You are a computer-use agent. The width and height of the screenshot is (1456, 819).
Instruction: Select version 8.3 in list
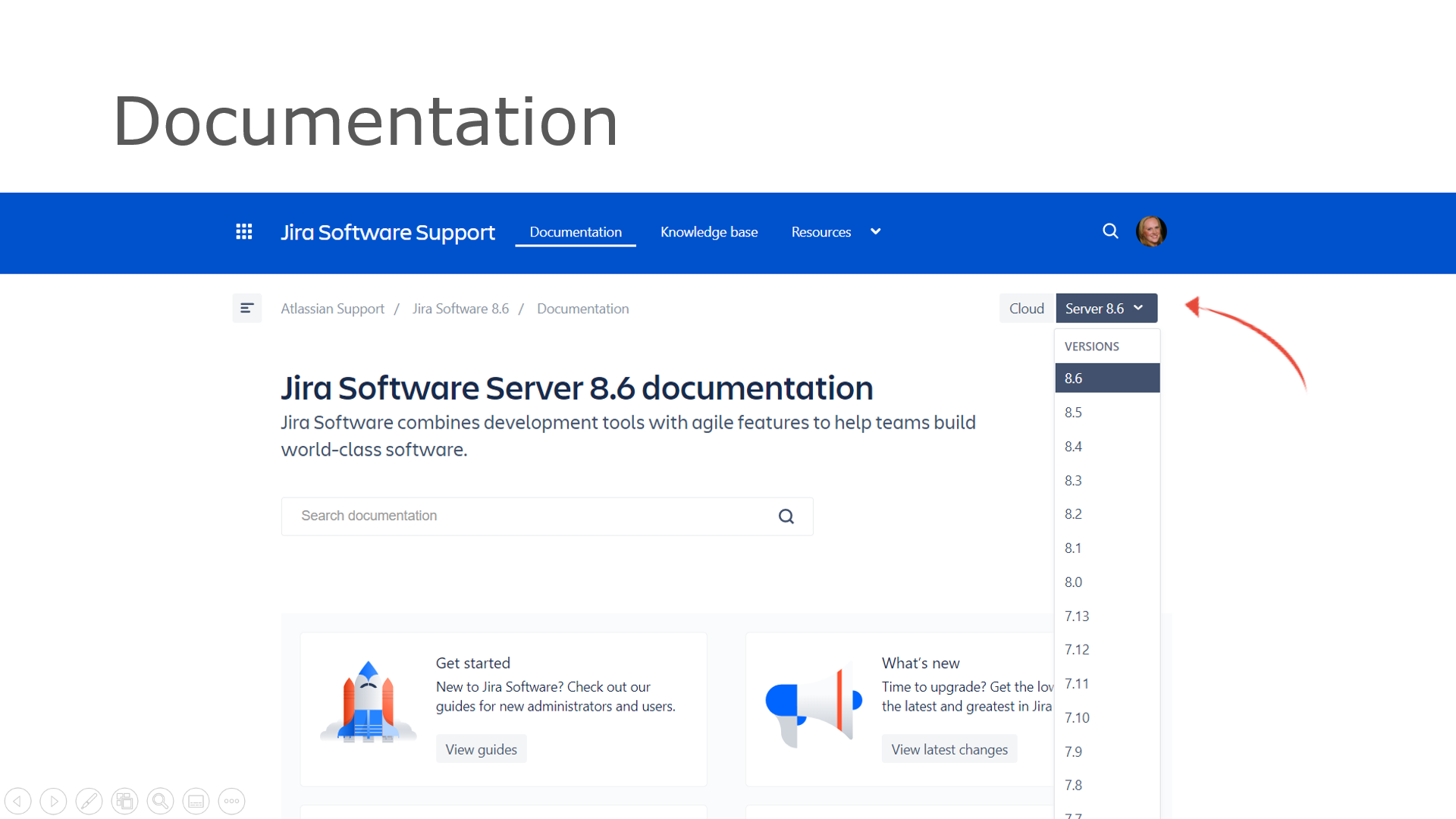pos(1107,480)
